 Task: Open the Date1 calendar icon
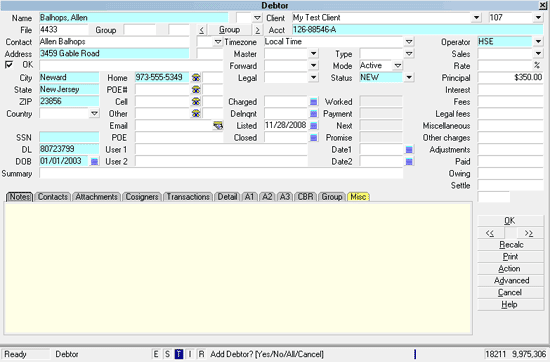409,150
